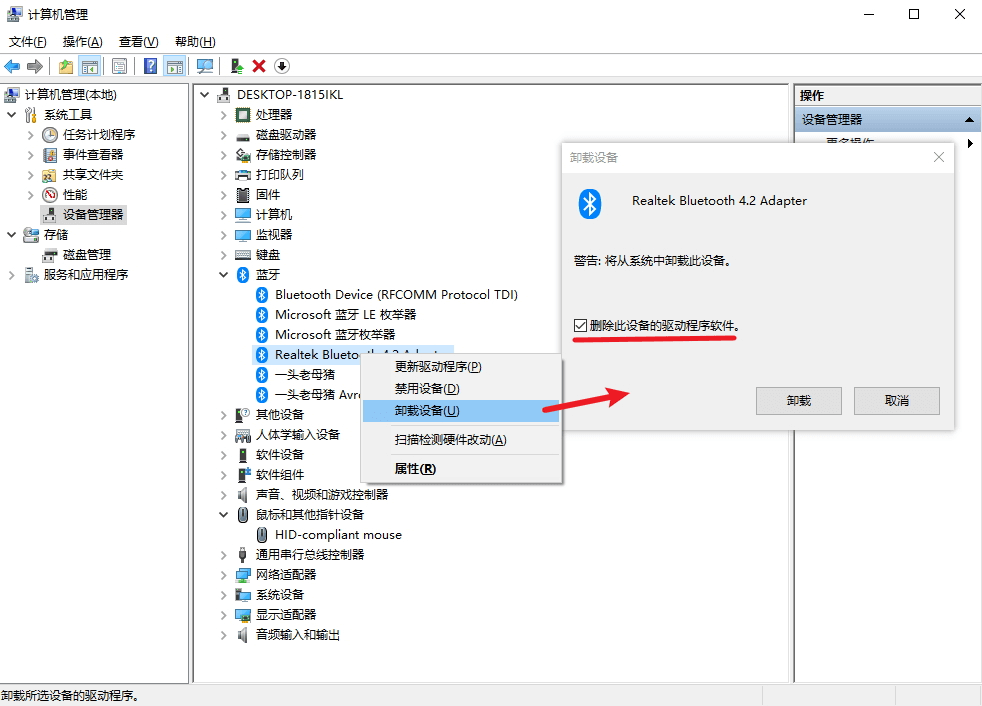Collapse the 蓝牙 device category
982x706 pixels.
(222, 274)
